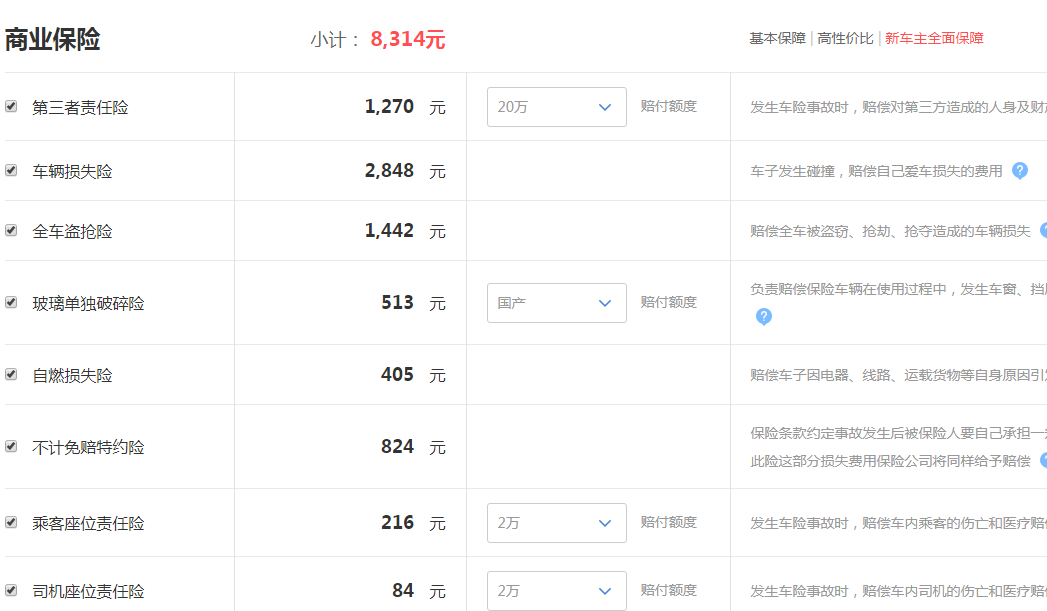
Task: Click price 2,848 元
Action: point(405,171)
